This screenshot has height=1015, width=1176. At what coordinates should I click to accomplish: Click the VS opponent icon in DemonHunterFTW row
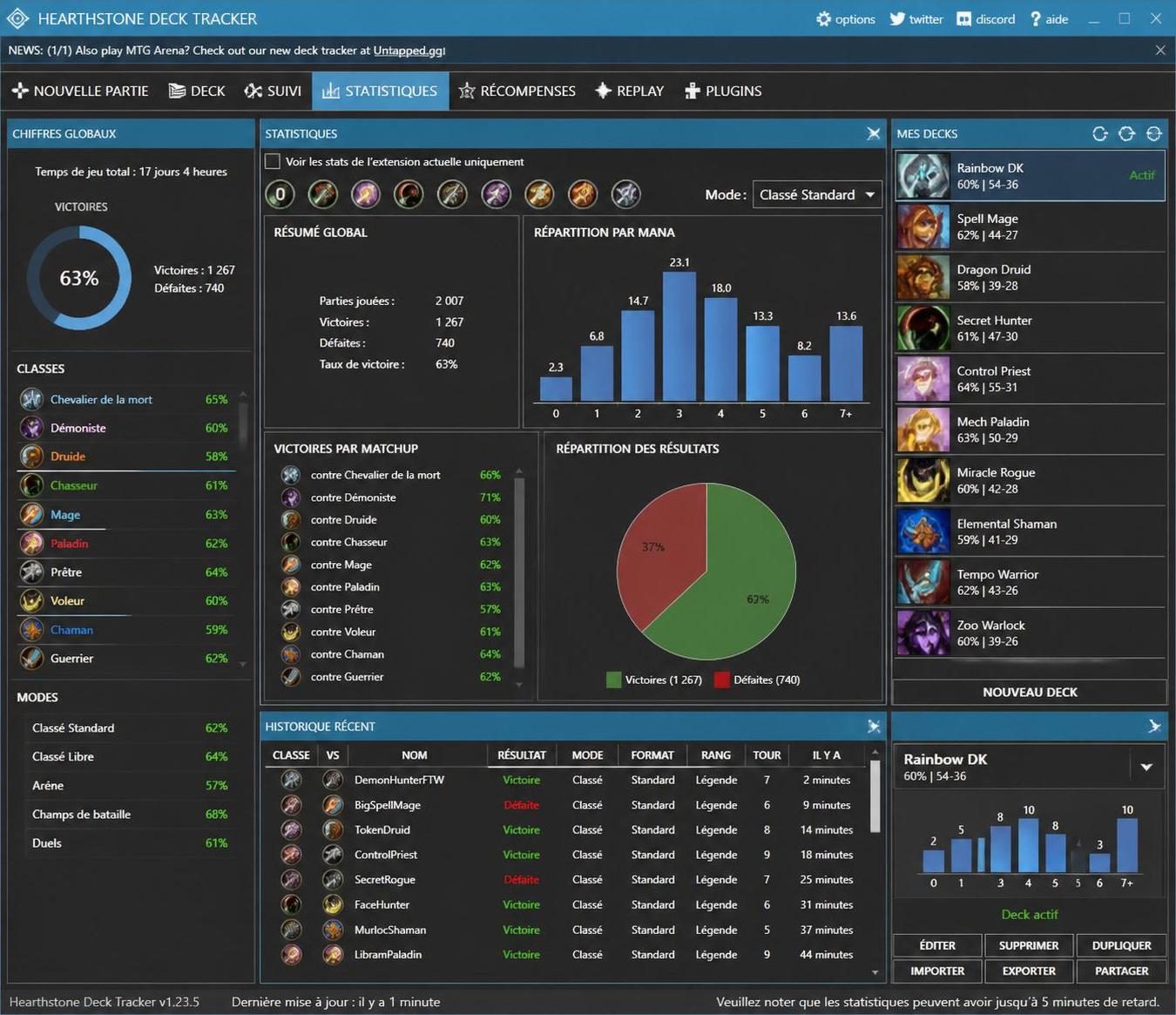[333, 780]
